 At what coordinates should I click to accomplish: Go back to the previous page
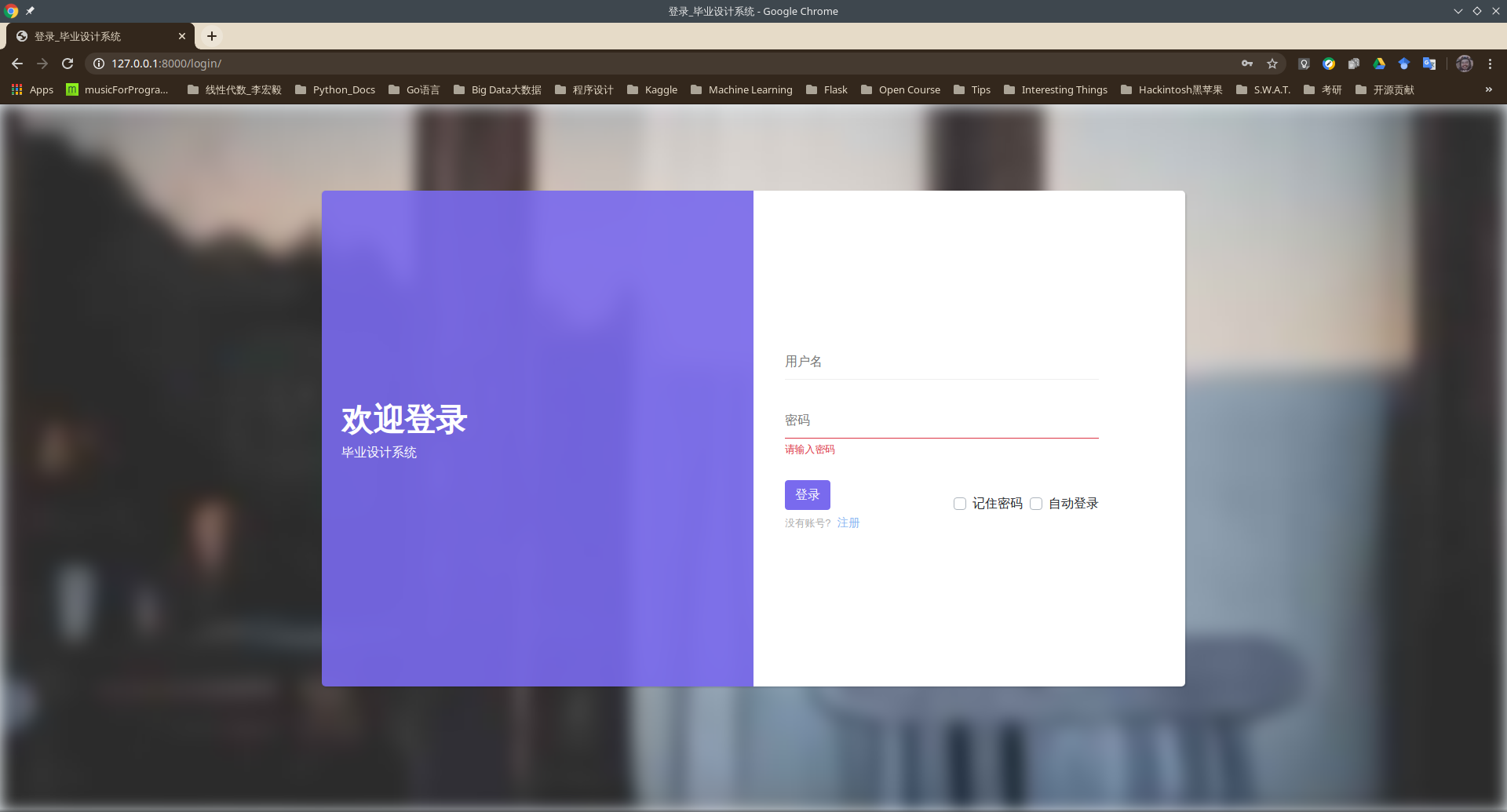tap(17, 64)
